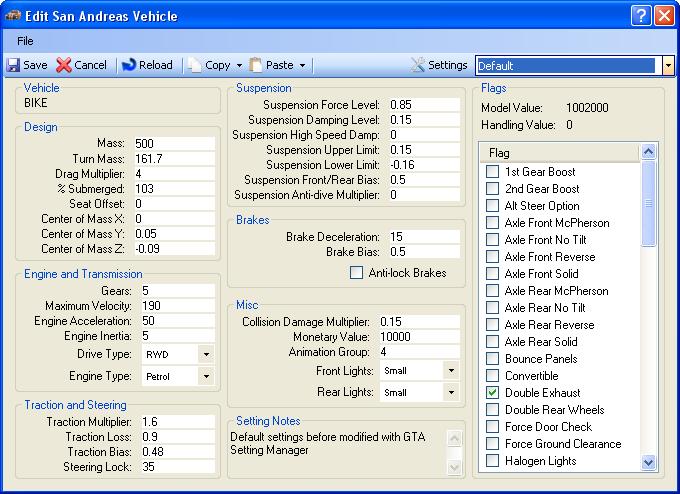Click the Turn Mass input field

coord(174,159)
